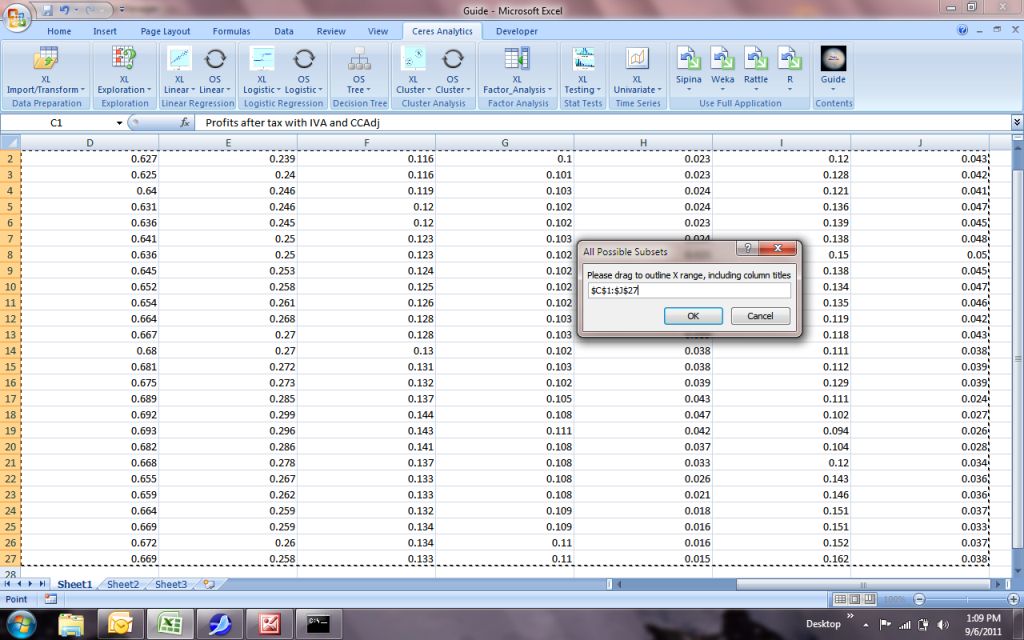Open the OS Tree decision tree tool
This screenshot has width=1024, height=640.
tap(359, 71)
